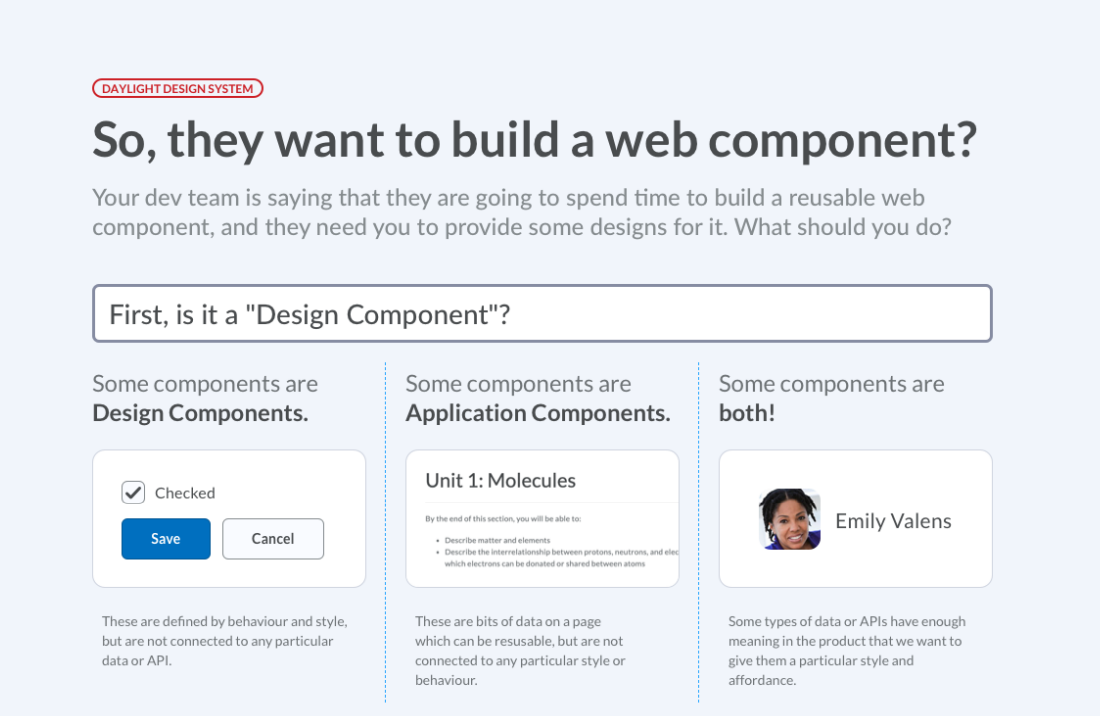1100x716 pixels.
Task: Click the Application Components column heading
Action: [x=537, y=398]
